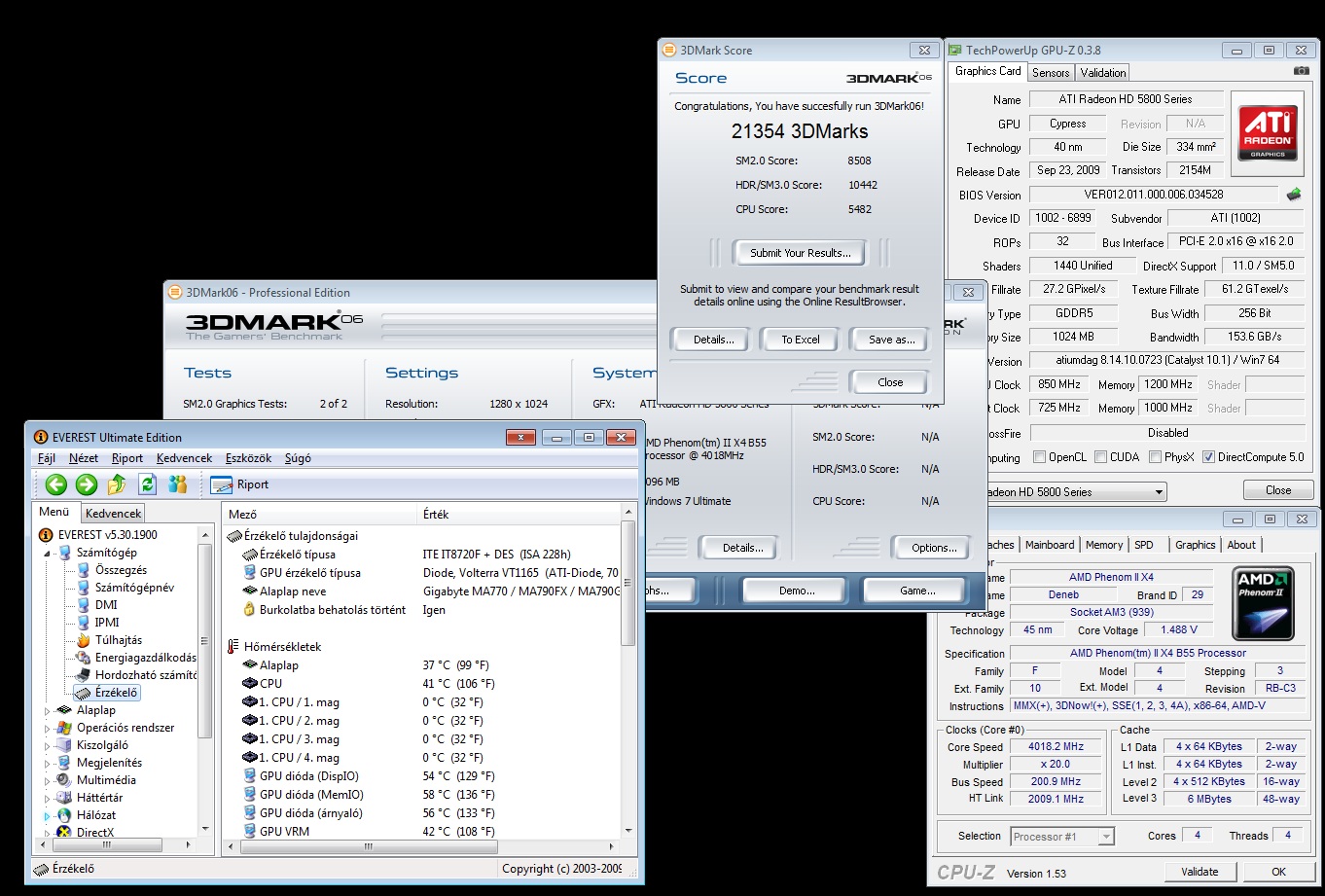This screenshot has width=1325, height=896.
Task: Select DMI in the EVEREST tree
Action: tap(96, 604)
